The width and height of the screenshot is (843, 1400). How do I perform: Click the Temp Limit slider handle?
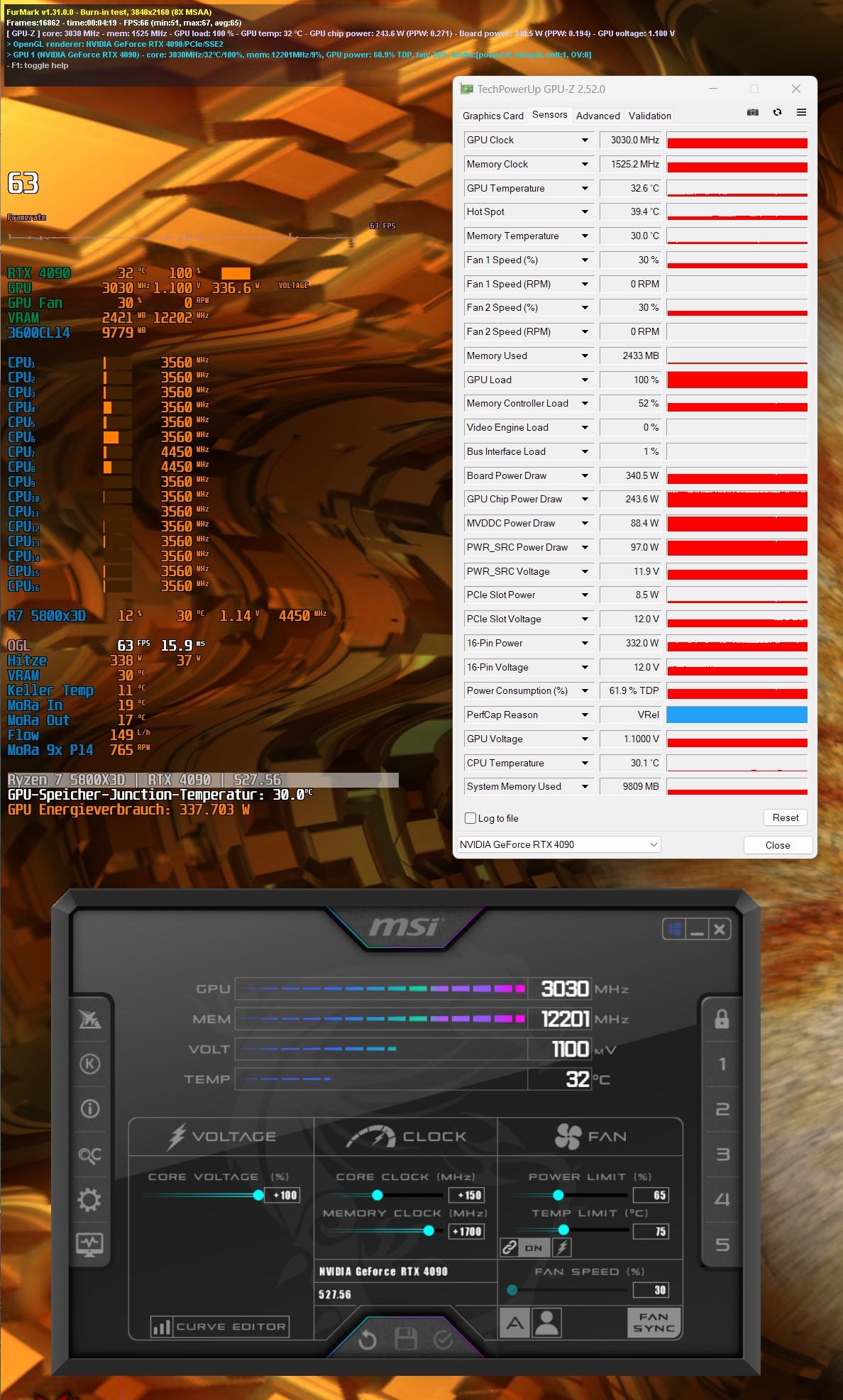point(563,1230)
